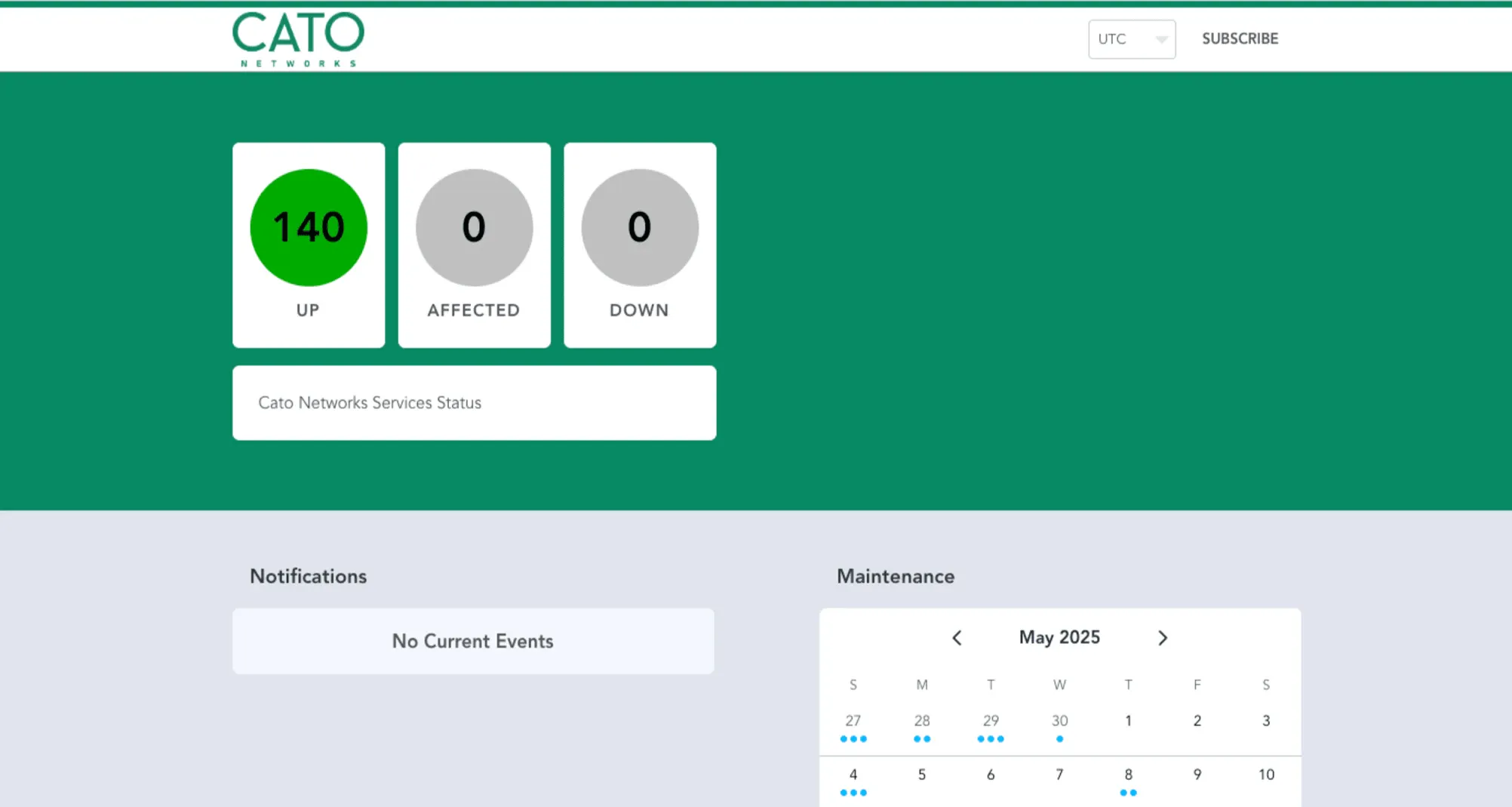Open the UTC timezone dropdown
Viewport: 1512px width, 807px height.
tap(1132, 39)
